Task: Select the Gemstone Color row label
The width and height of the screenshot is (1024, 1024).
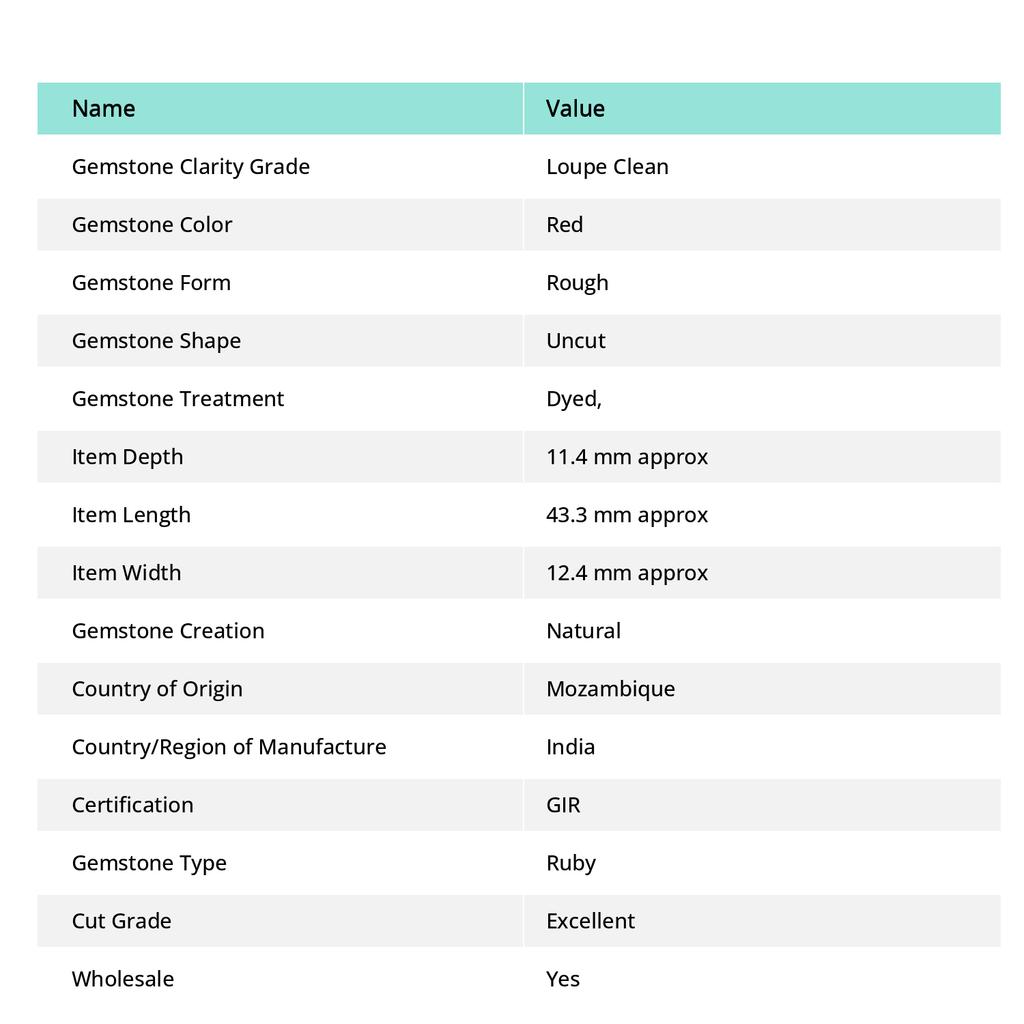Action: coord(152,225)
